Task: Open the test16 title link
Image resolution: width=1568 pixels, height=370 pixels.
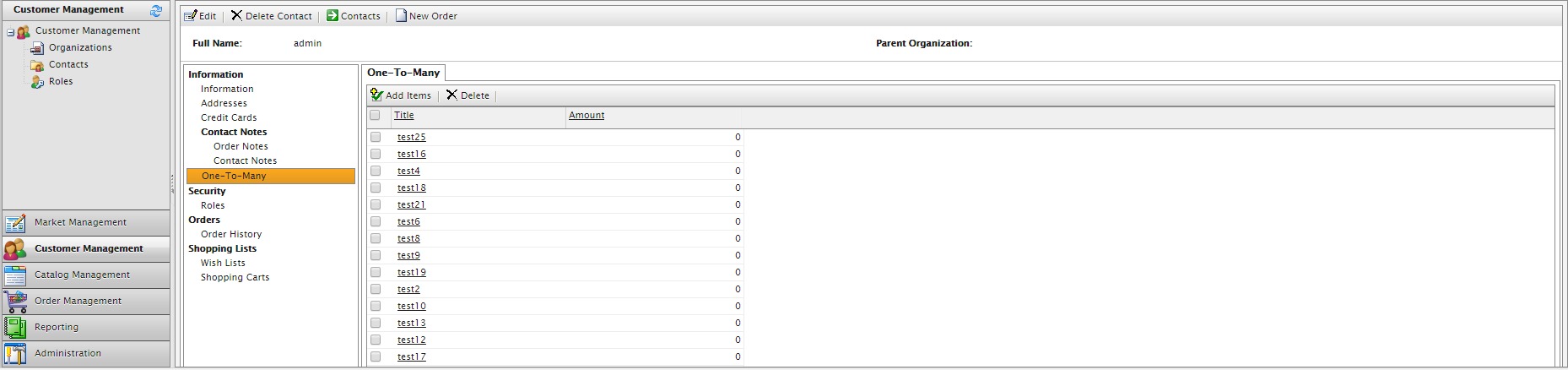Action: click(412, 155)
